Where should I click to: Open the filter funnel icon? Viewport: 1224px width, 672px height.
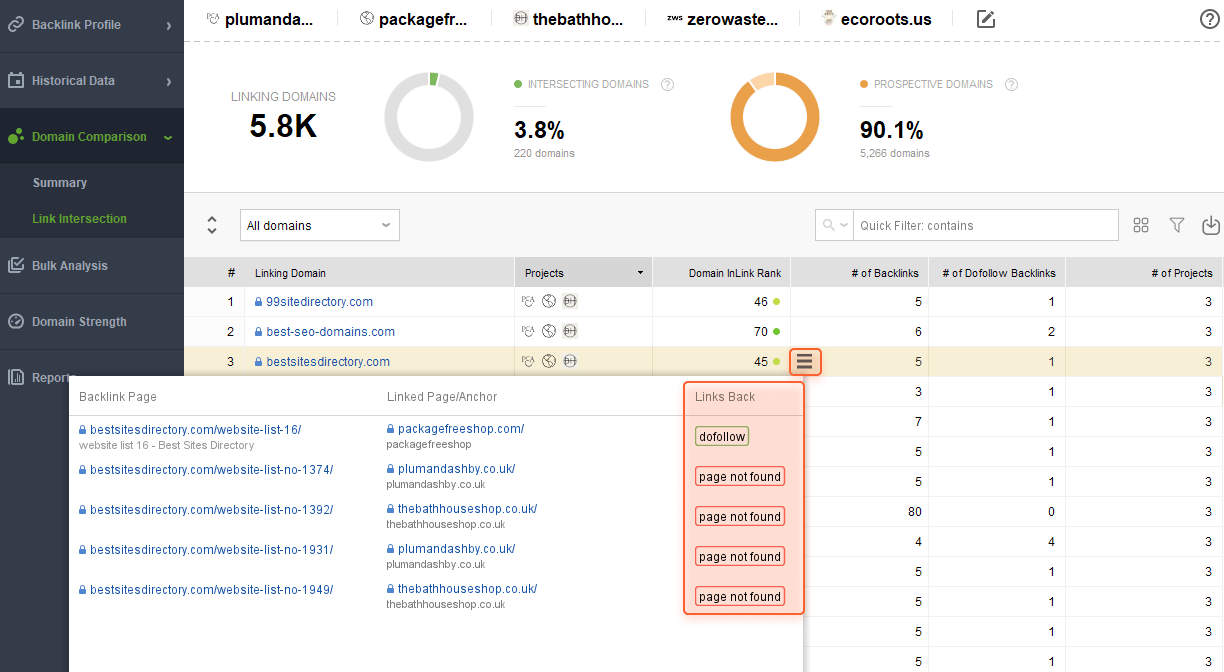tap(1177, 225)
